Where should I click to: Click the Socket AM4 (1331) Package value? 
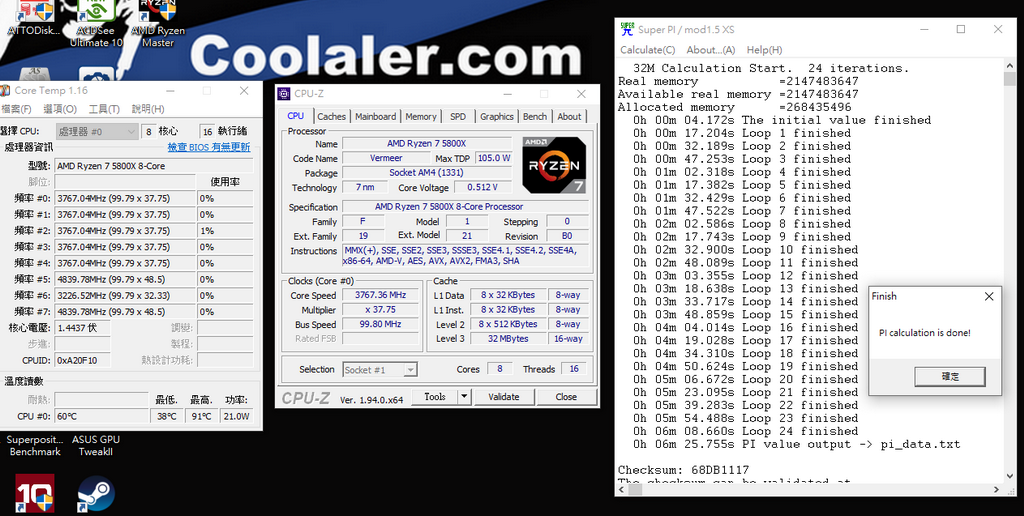point(427,173)
